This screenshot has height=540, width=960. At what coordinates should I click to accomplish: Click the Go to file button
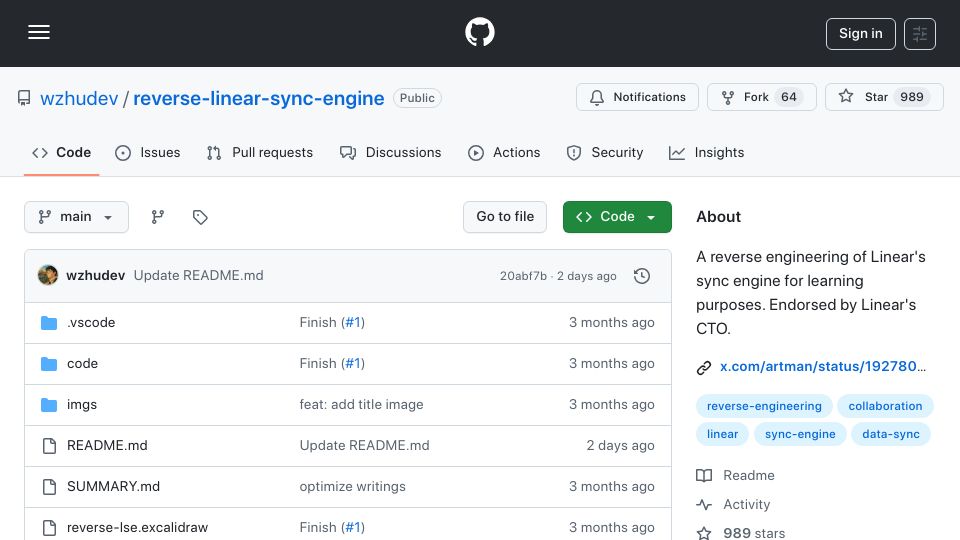point(504,217)
